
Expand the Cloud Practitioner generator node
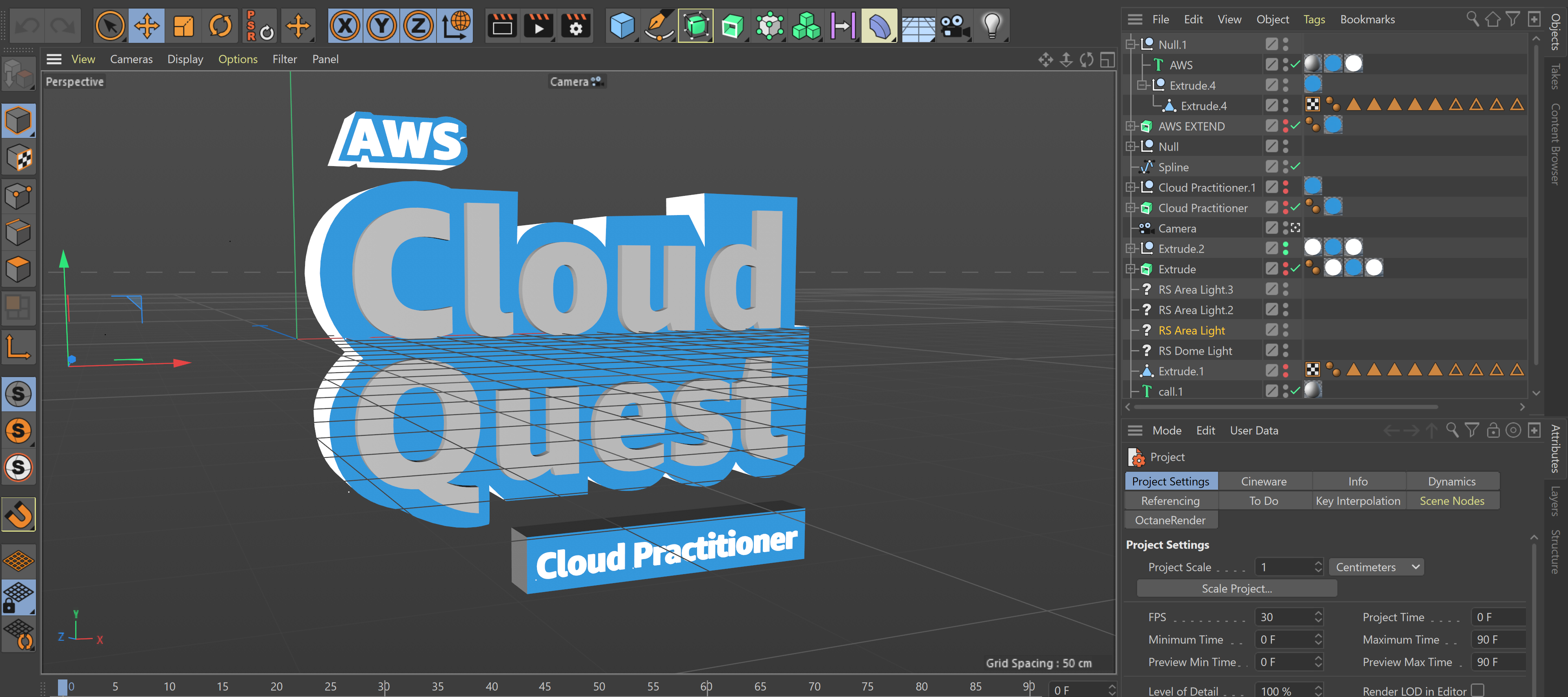tap(1131, 208)
